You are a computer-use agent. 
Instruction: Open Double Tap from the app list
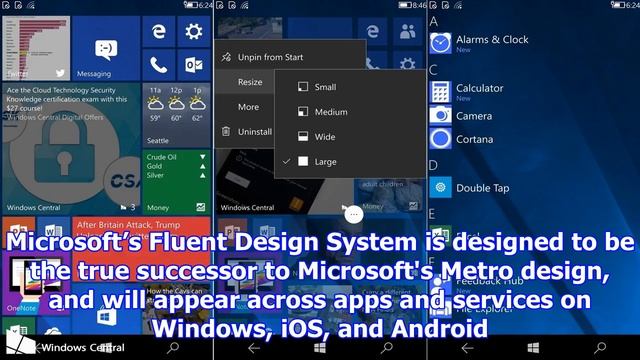point(482,188)
